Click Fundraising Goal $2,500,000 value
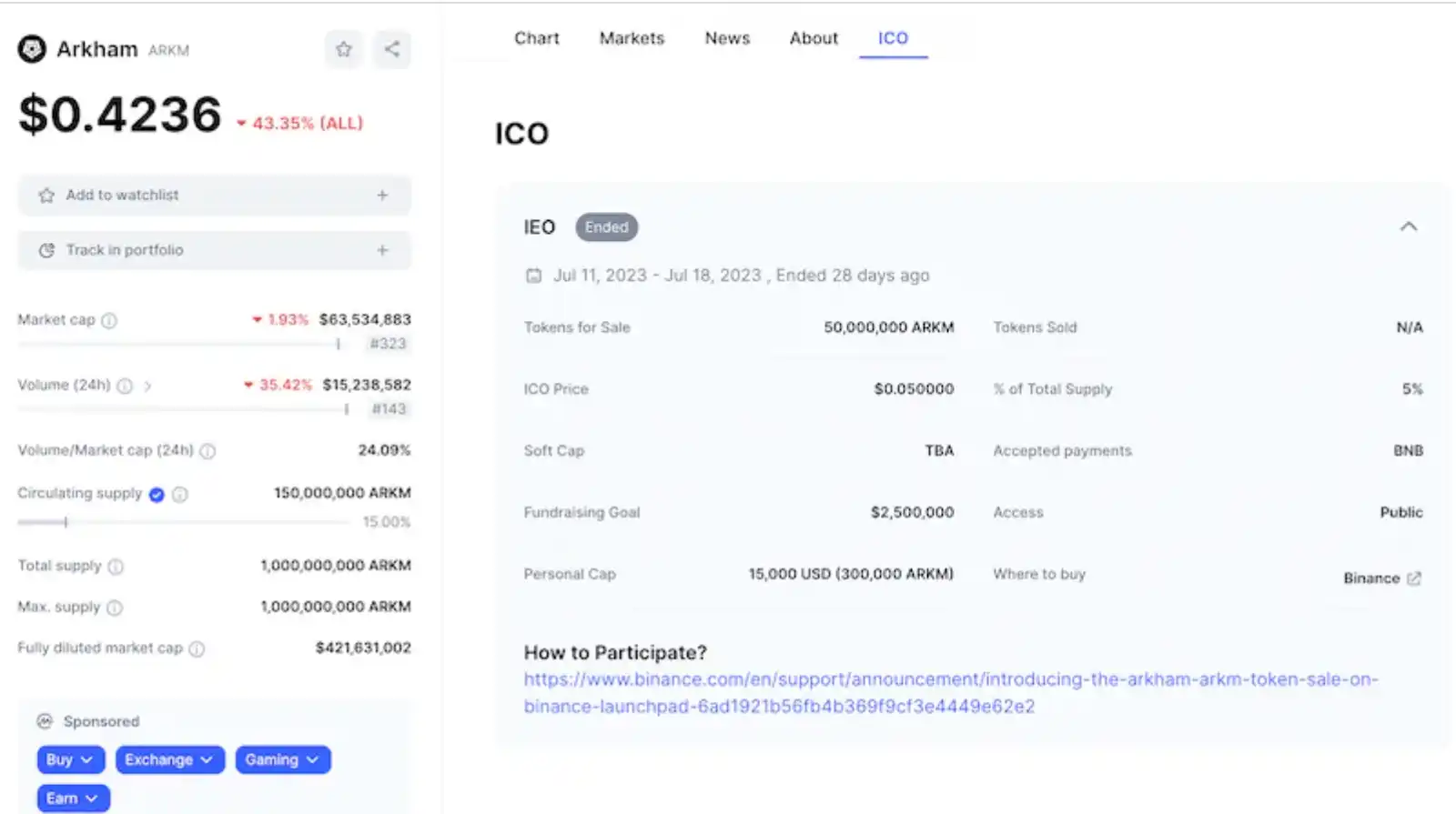Image resolution: width=1456 pixels, height=814 pixels. point(912,513)
